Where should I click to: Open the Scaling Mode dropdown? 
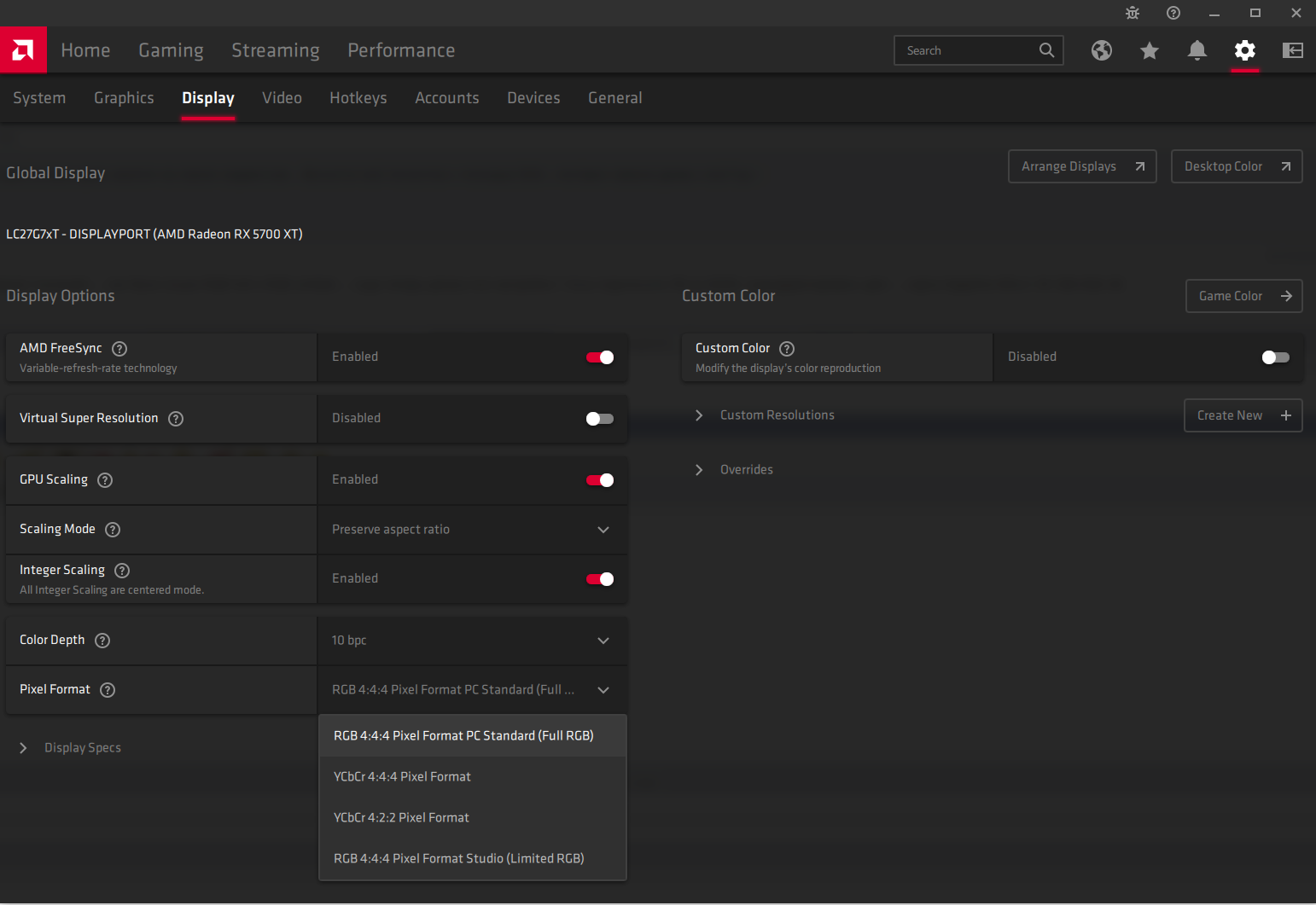472,530
